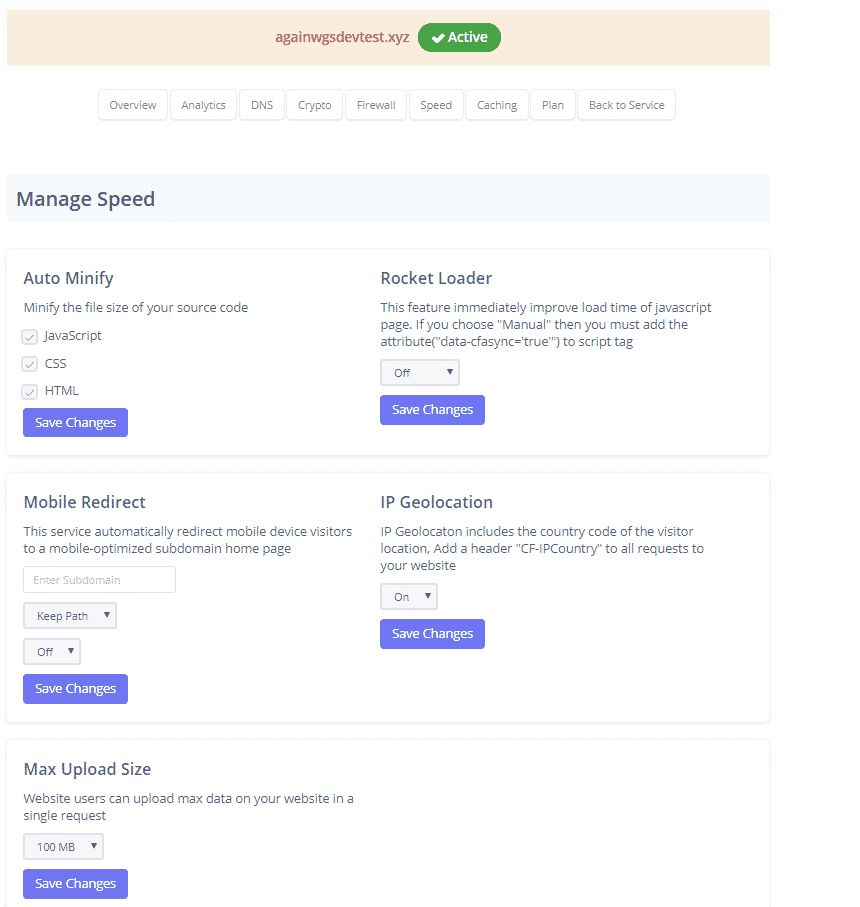
Task: Toggle the HTML minify checkbox
Action: (x=30, y=391)
